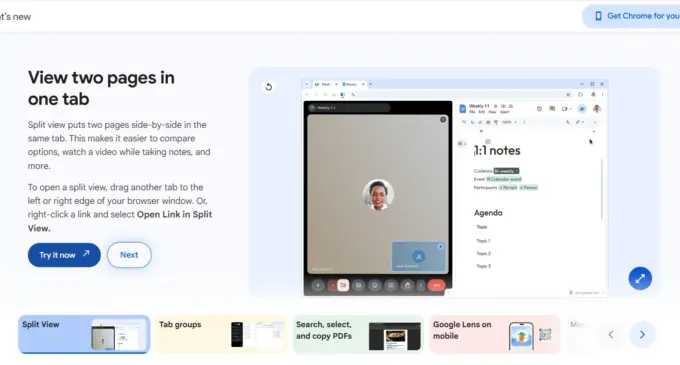Click the Agenda heading in the preview
The width and height of the screenshot is (680, 365).
tap(488, 213)
